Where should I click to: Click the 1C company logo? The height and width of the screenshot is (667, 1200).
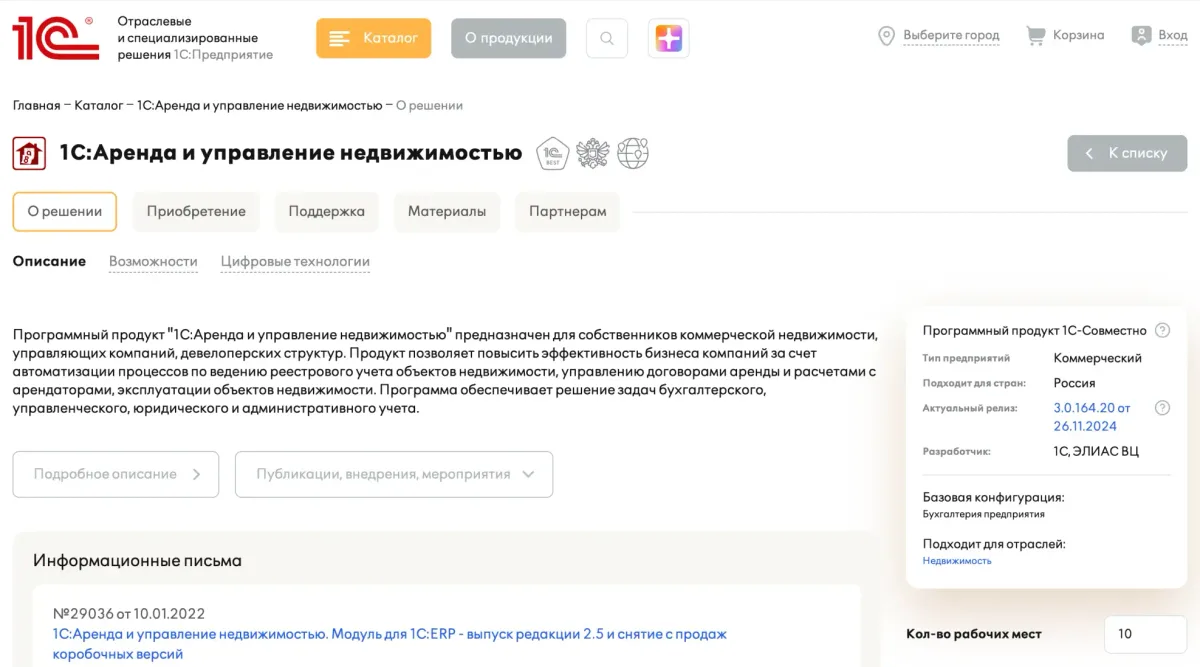click(x=55, y=38)
